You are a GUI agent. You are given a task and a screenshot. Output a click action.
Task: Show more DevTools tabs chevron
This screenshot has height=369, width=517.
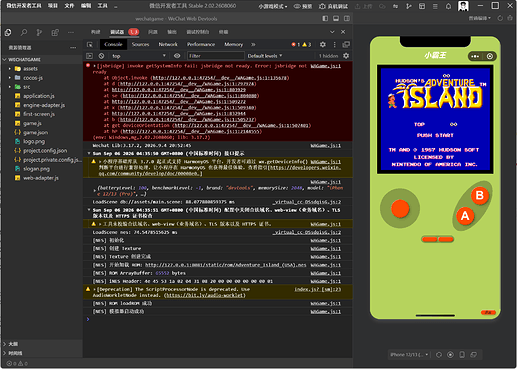click(253, 44)
